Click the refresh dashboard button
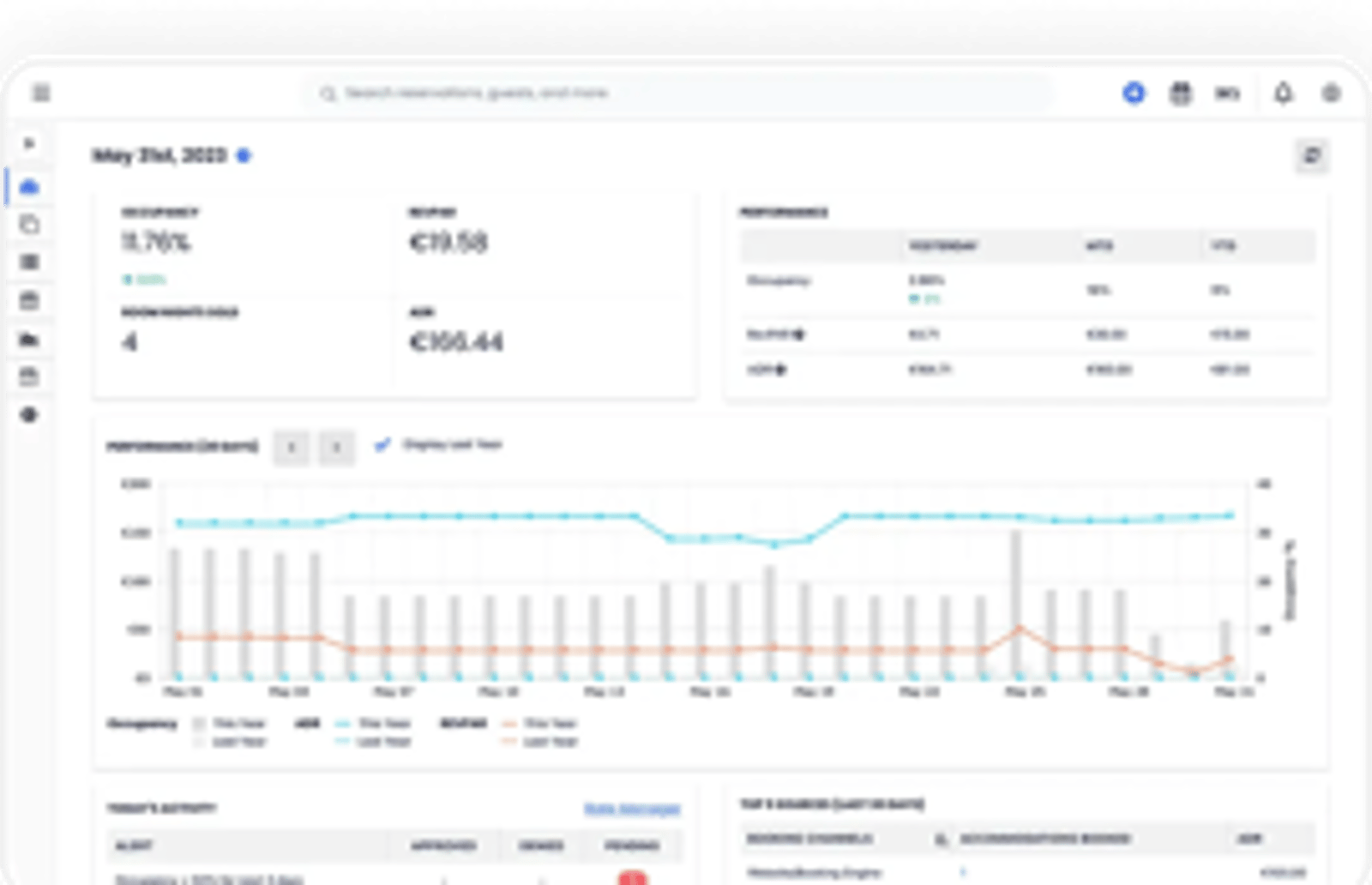The height and width of the screenshot is (885, 1372). (1312, 155)
